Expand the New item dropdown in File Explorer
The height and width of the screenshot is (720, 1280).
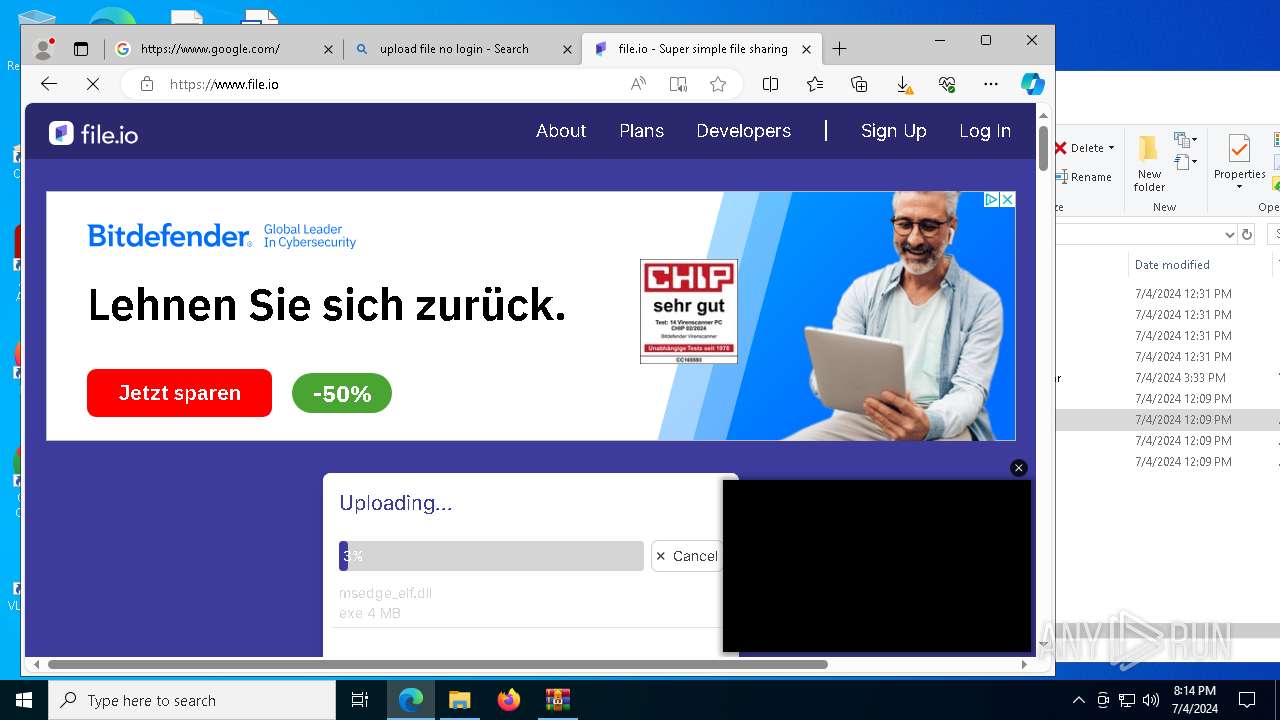point(1186,141)
